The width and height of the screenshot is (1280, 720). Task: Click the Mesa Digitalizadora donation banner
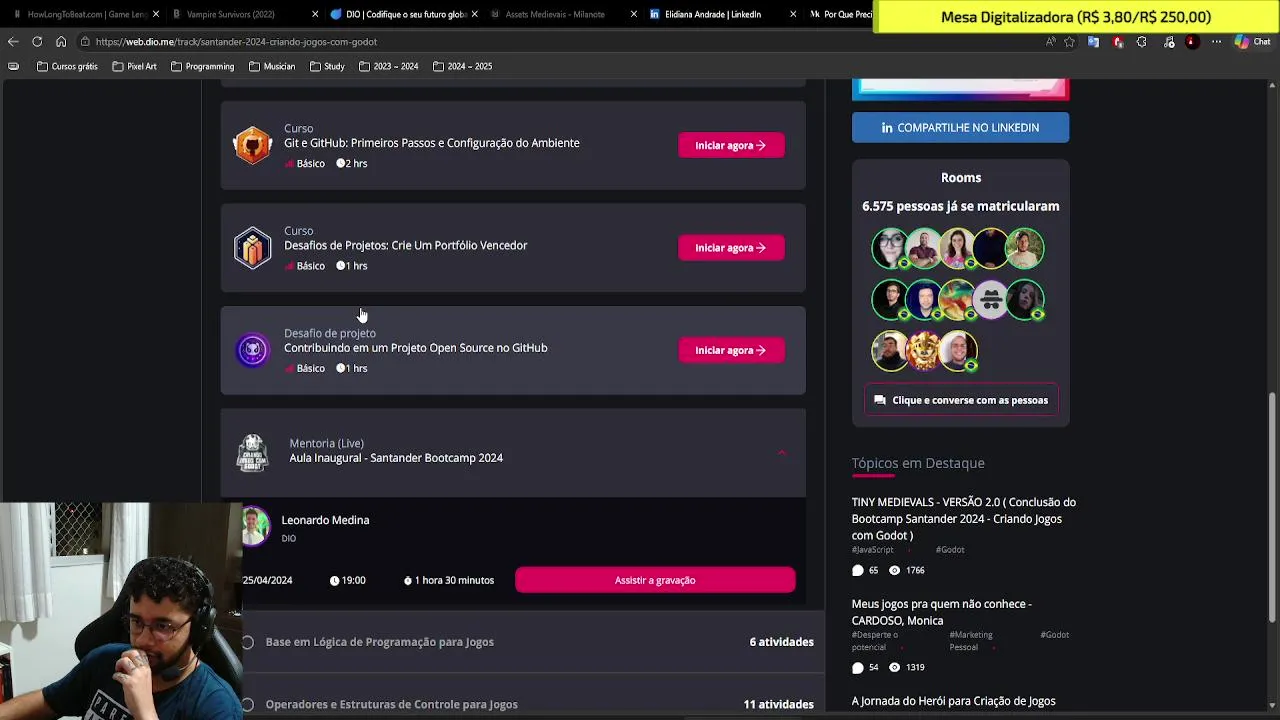1076,17
